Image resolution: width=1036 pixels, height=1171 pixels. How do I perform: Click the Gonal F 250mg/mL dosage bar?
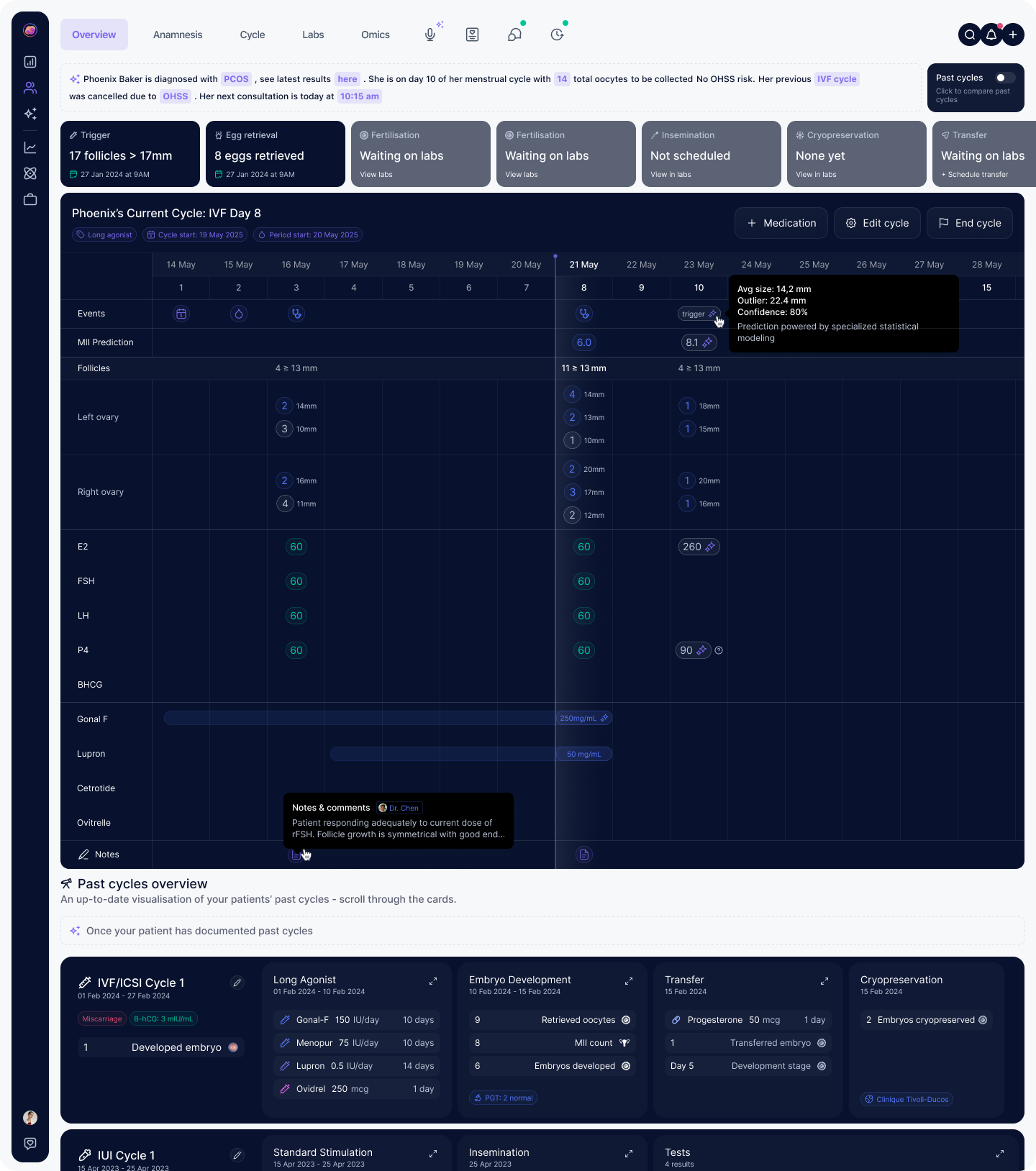pyautogui.click(x=584, y=718)
